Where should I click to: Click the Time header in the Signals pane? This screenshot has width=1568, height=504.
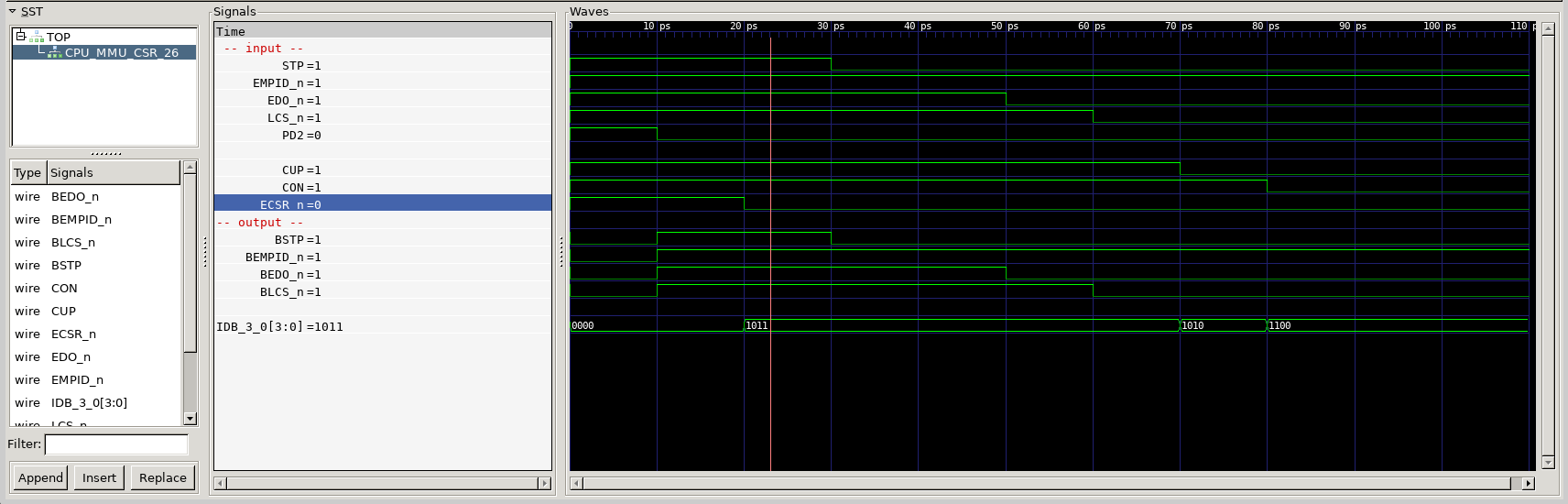pos(383,31)
